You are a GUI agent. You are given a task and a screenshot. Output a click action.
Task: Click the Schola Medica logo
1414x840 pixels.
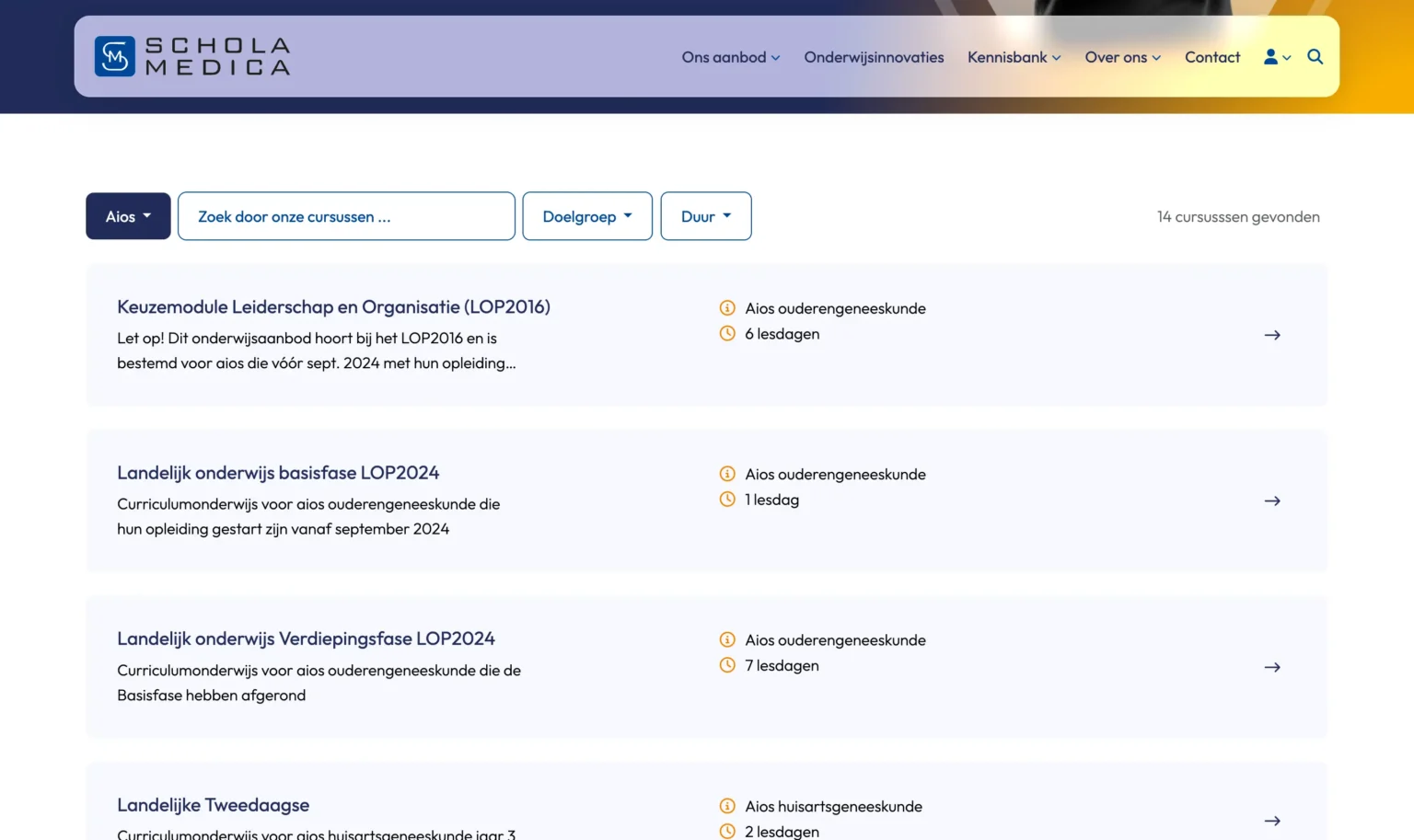click(x=192, y=56)
